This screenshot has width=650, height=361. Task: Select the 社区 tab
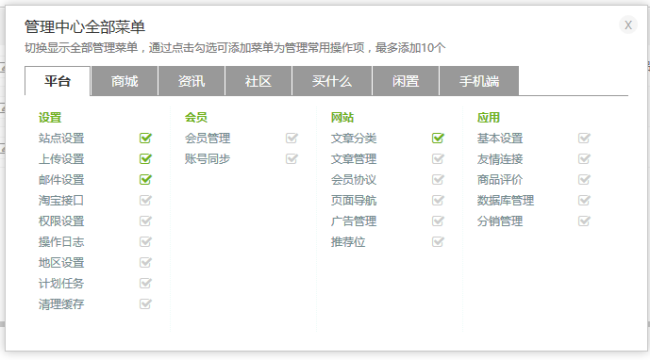[x=258, y=81]
